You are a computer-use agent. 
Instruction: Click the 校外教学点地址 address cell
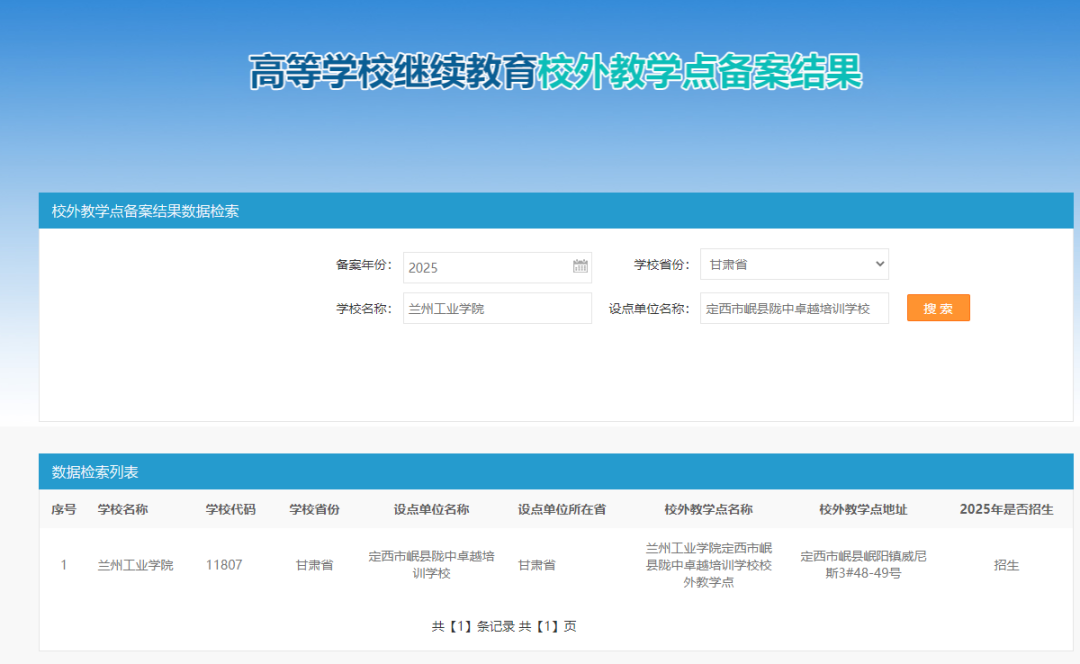864,564
